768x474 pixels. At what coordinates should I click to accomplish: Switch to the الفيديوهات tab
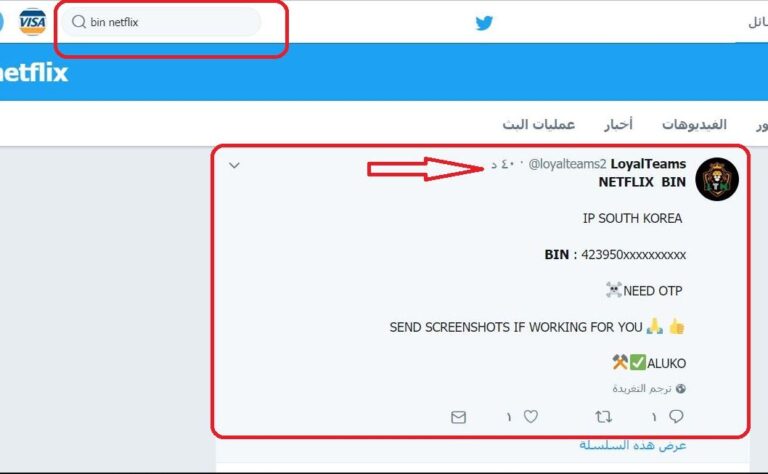point(694,125)
